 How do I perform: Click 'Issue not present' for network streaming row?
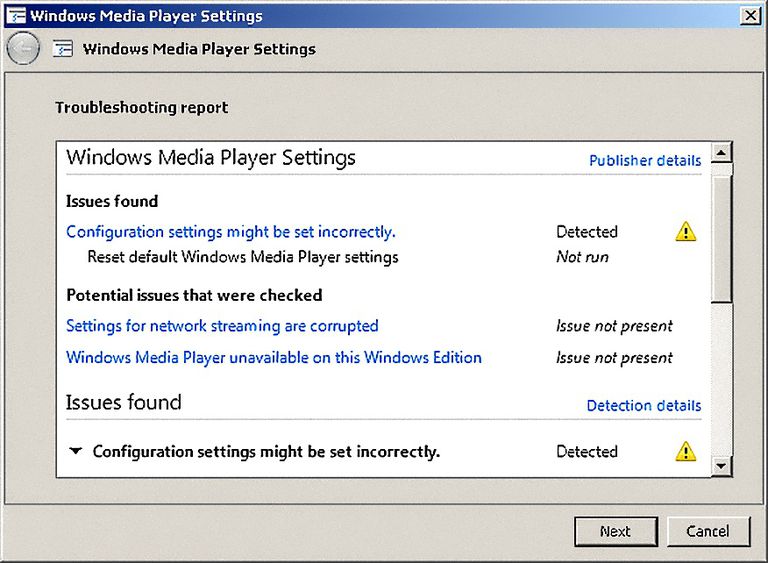tap(614, 326)
